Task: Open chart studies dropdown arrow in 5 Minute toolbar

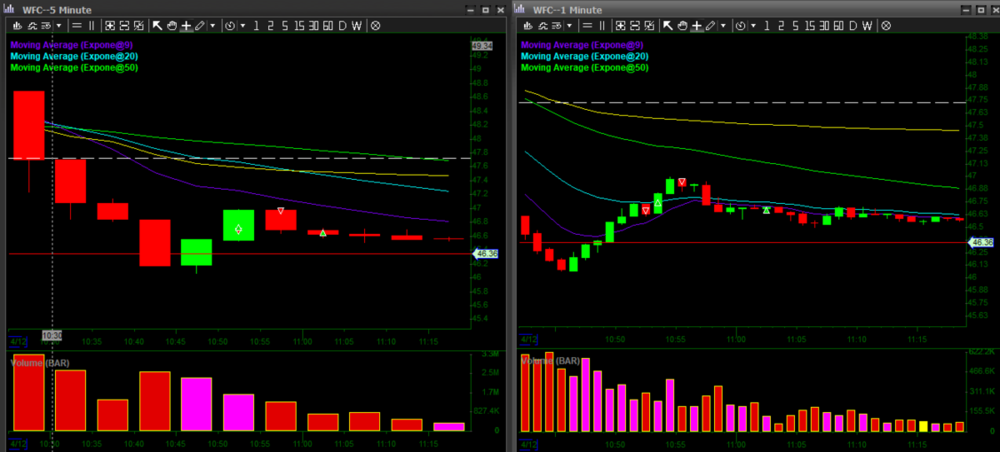Action: pos(60,25)
